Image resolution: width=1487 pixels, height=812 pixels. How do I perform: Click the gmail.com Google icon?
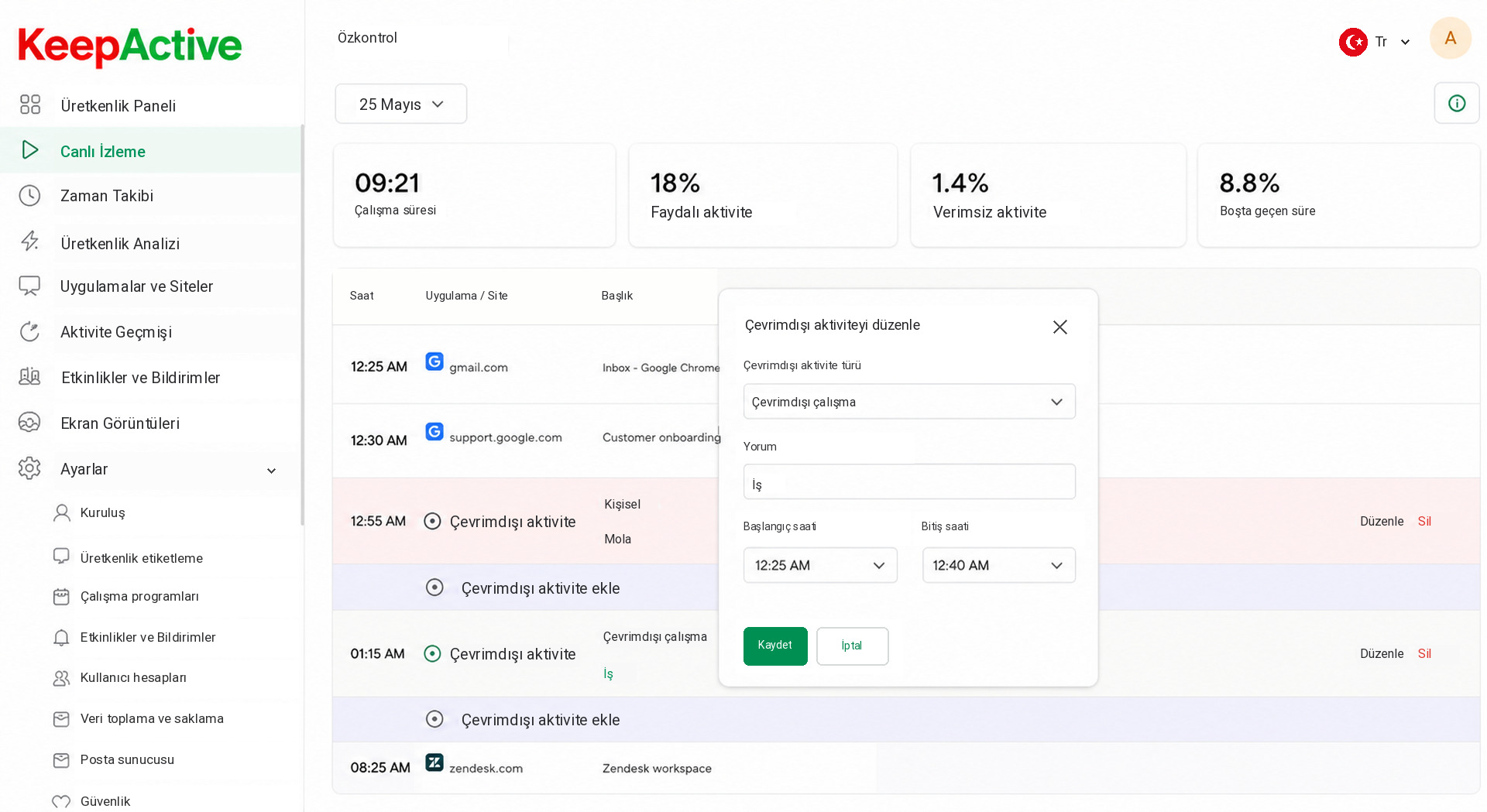434,361
